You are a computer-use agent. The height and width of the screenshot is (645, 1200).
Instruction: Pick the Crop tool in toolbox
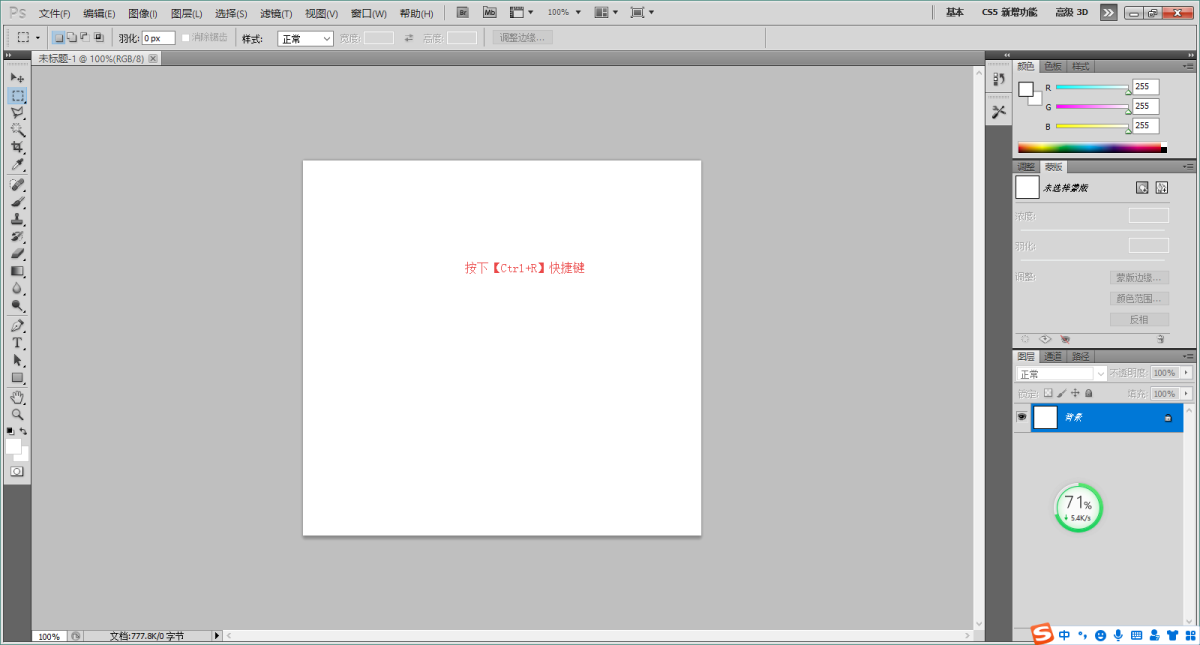(17, 147)
